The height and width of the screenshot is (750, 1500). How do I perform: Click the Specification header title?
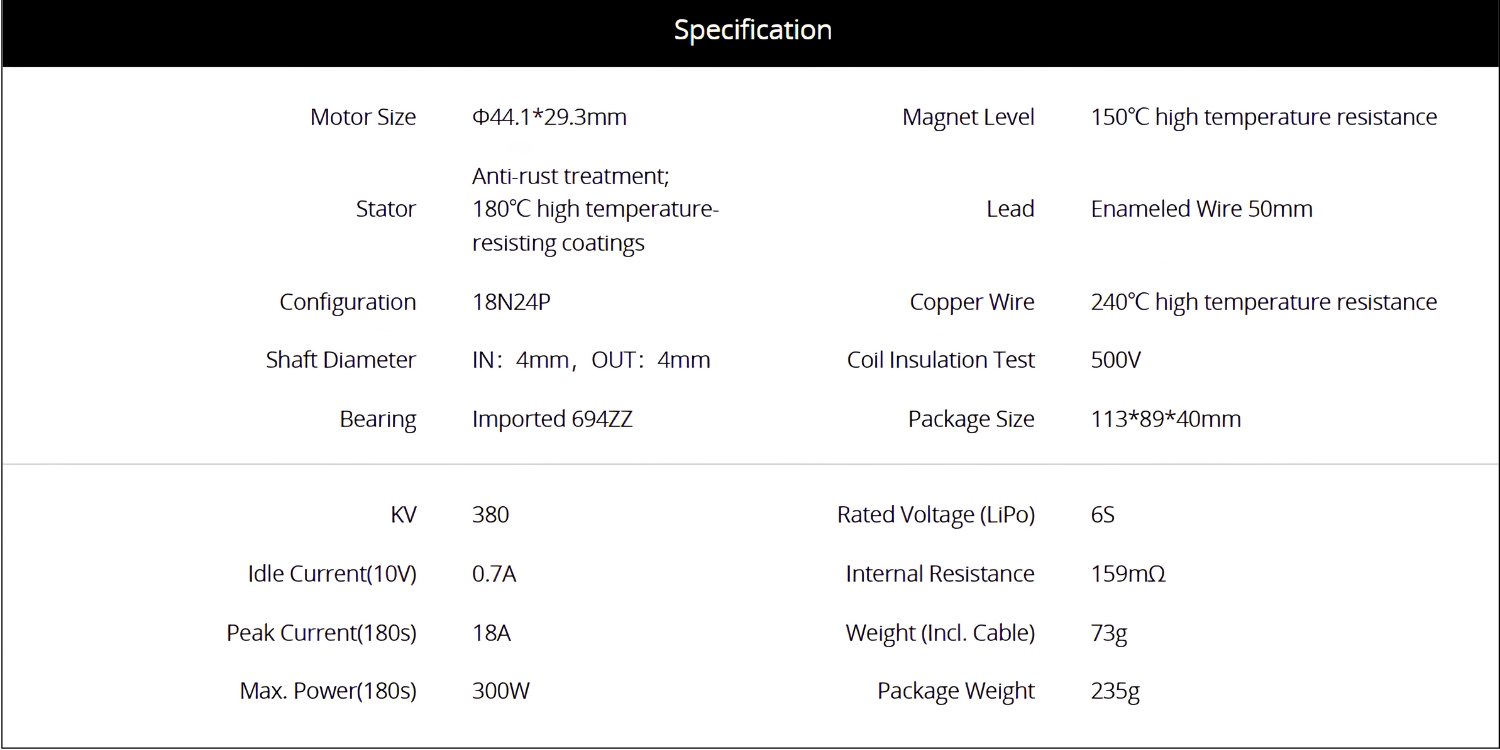pyautogui.click(x=752, y=30)
